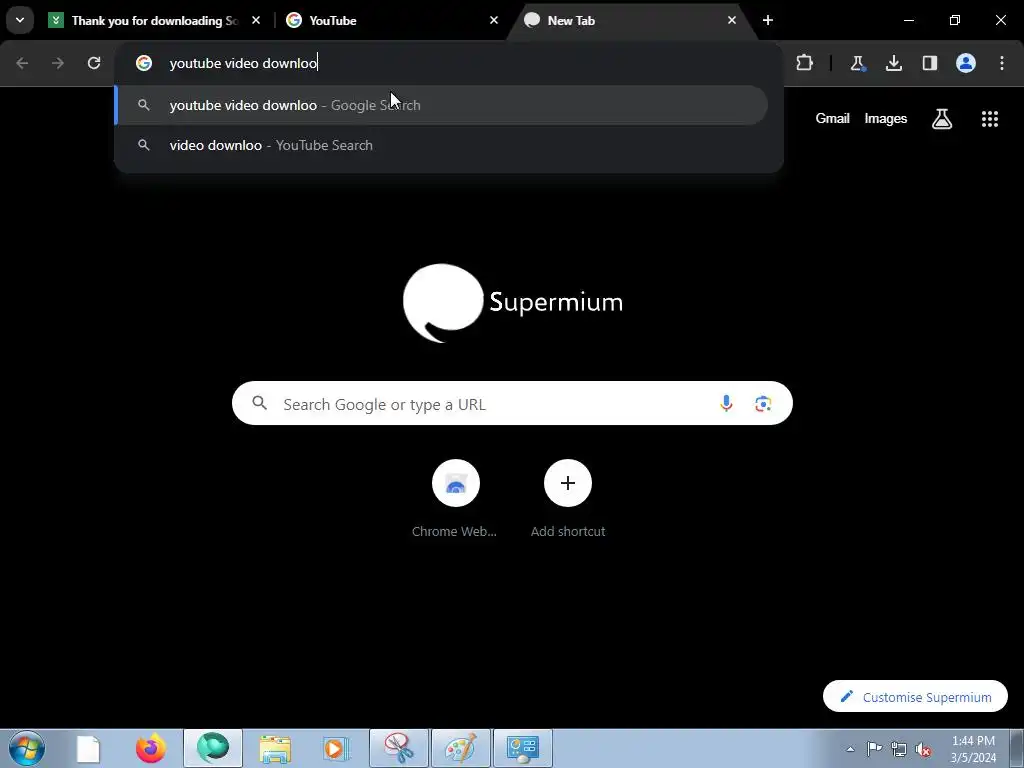Go back using the back arrow
The image size is (1024, 768).
pos(22,63)
